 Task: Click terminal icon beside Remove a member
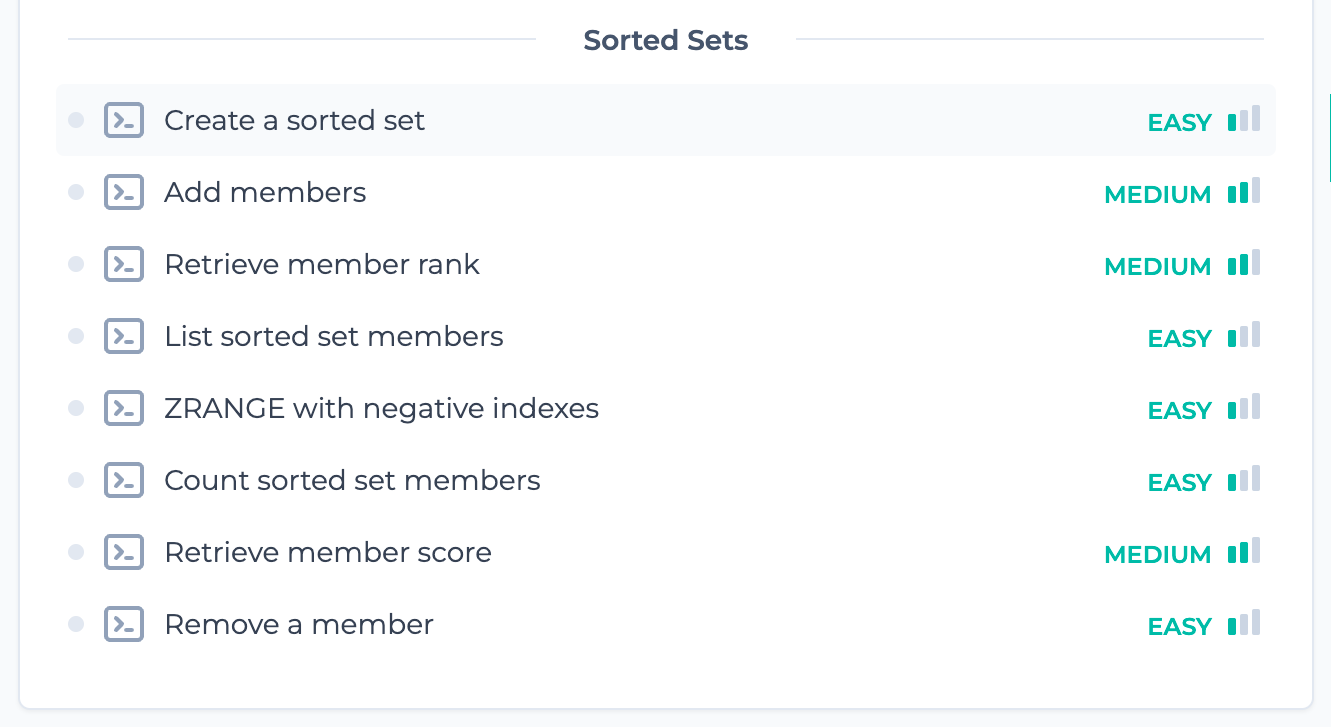124,624
